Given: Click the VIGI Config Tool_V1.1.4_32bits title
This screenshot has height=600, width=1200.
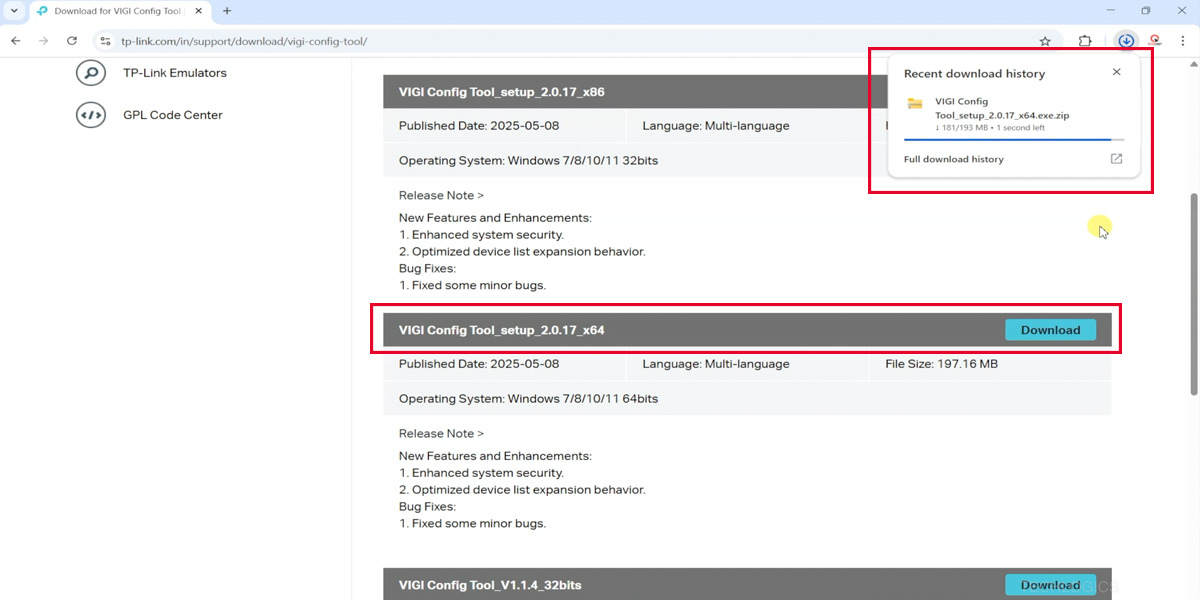Looking at the screenshot, I should point(490,585).
